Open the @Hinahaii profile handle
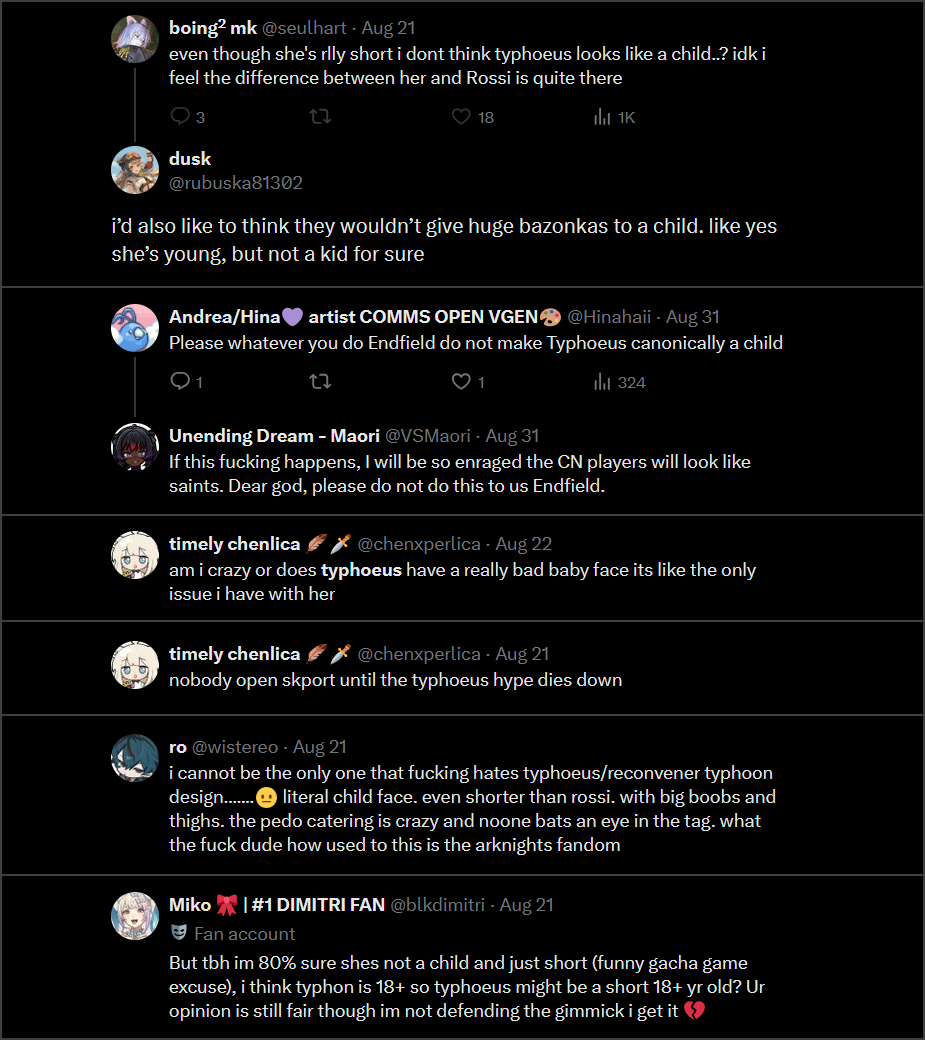 609,317
